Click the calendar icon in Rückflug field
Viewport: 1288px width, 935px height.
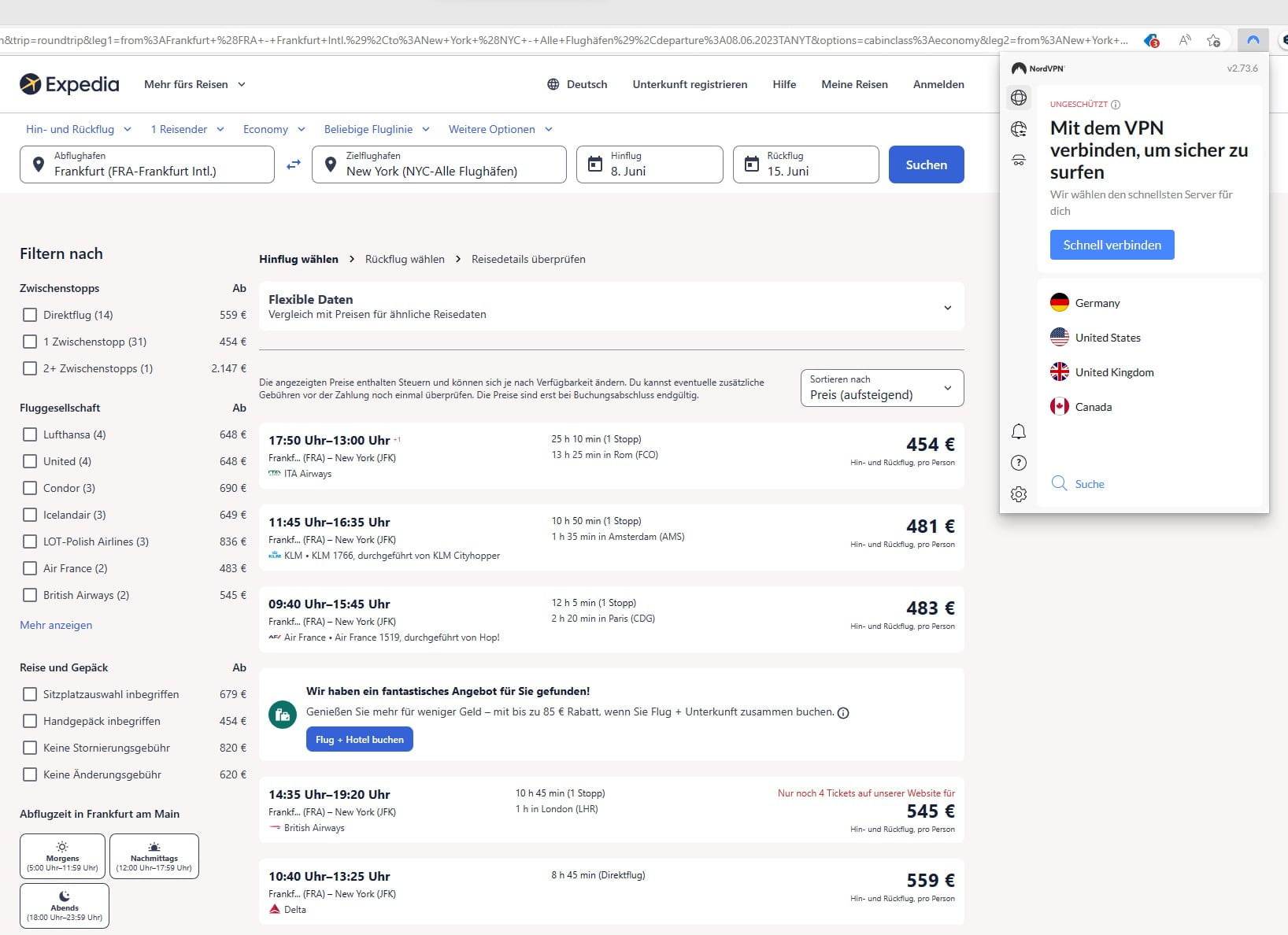click(752, 164)
